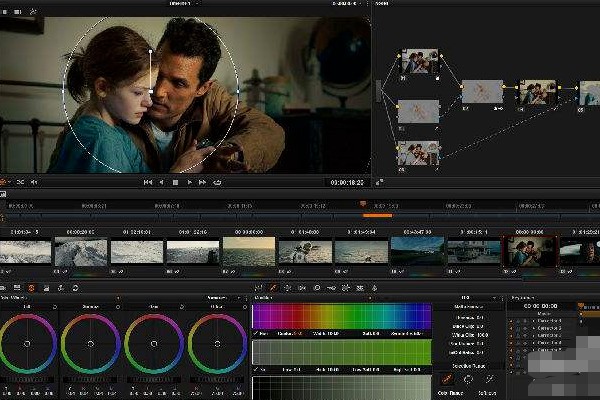
Task: Click the rainbow hue curve strip
Action: click(x=341, y=318)
